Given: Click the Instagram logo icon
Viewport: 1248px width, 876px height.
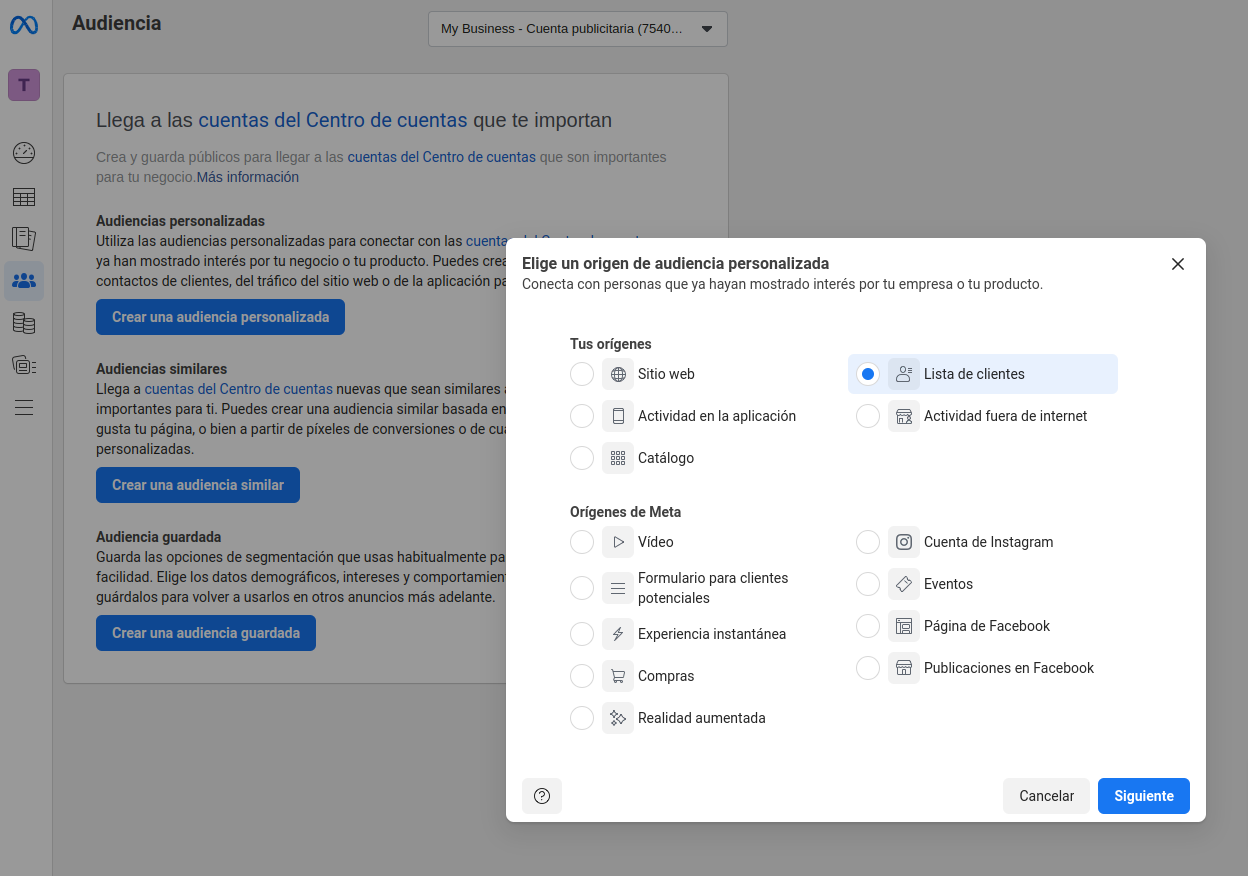Looking at the screenshot, I should click(904, 542).
